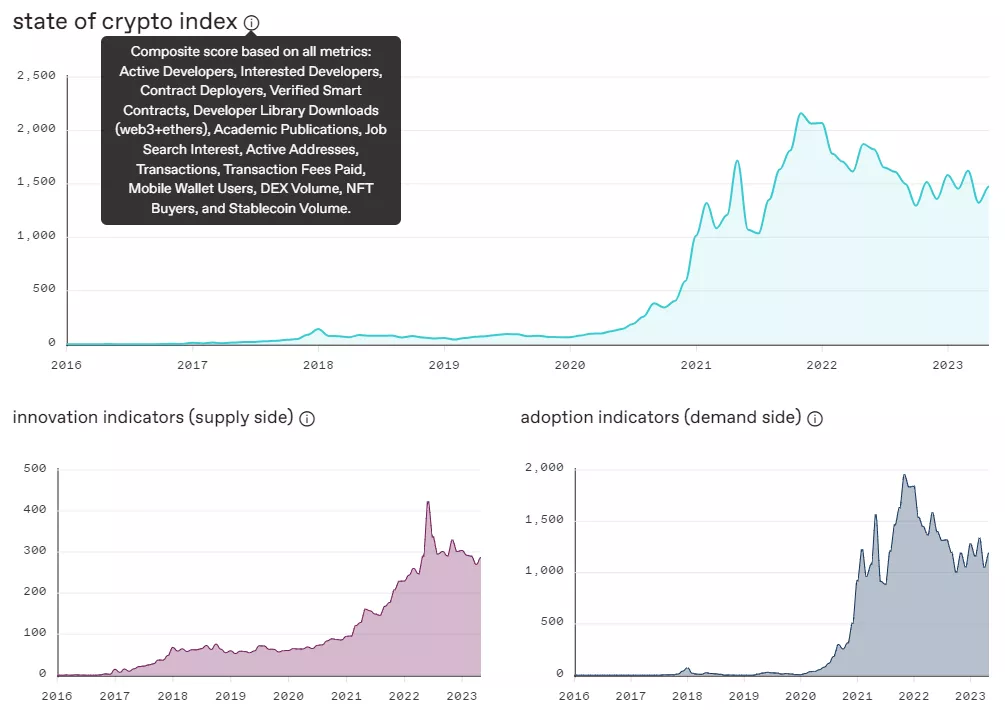Select the 'innovation indicators (supply side)' heading
This screenshot has height=710, width=1005.
coord(150,417)
